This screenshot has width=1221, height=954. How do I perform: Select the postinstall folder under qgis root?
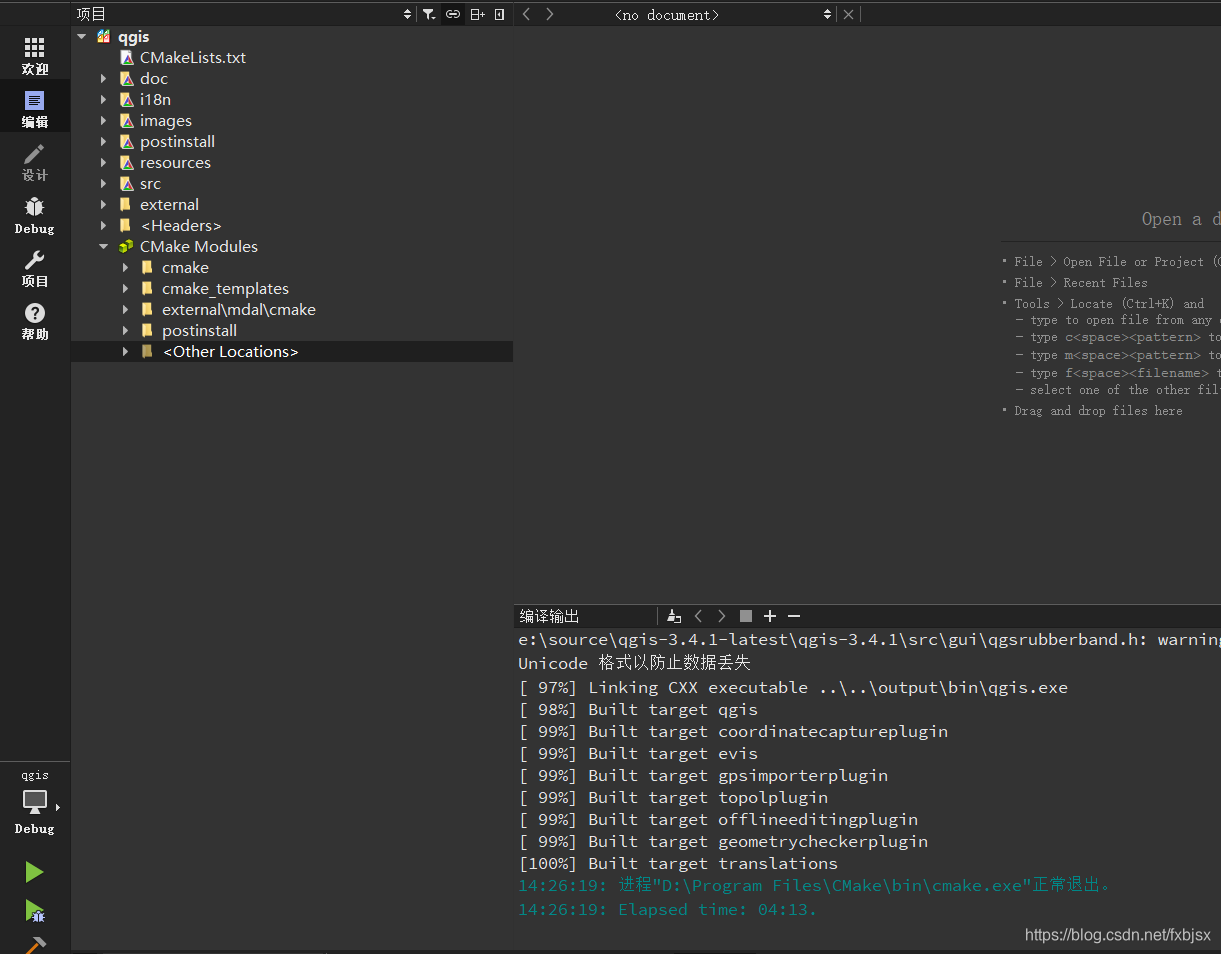pyautogui.click(x=177, y=141)
